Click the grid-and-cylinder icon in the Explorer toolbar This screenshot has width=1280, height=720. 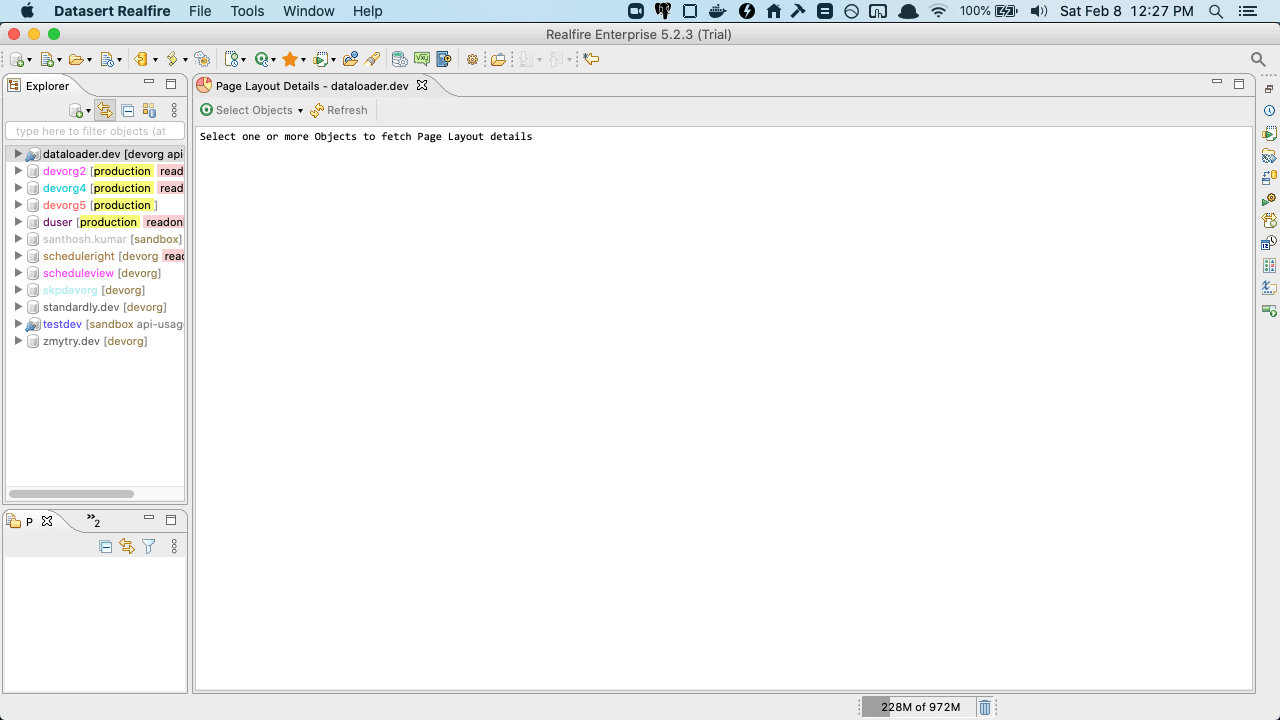[x=149, y=110]
